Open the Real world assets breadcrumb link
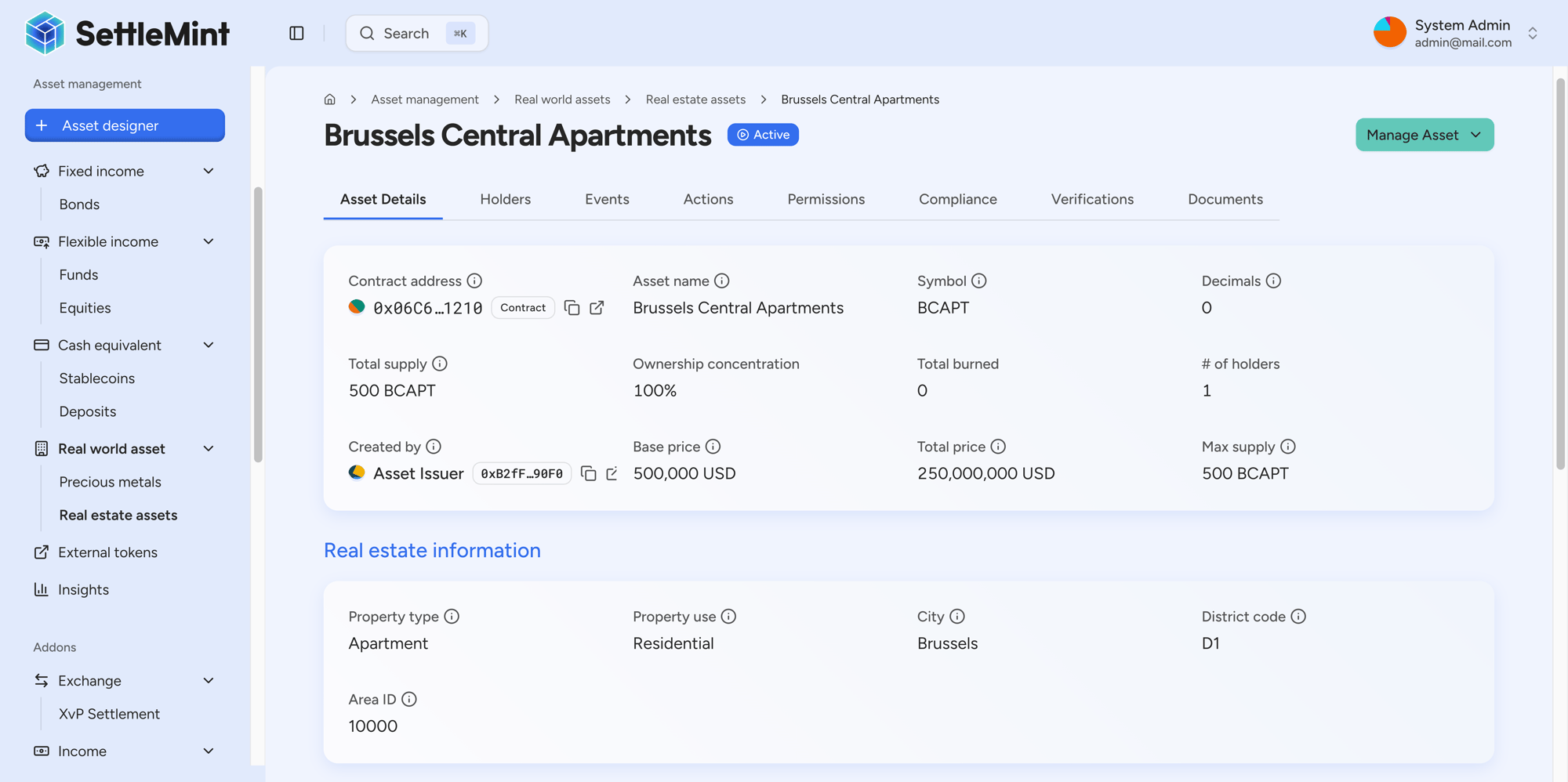 pyautogui.click(x=561, y=99)
